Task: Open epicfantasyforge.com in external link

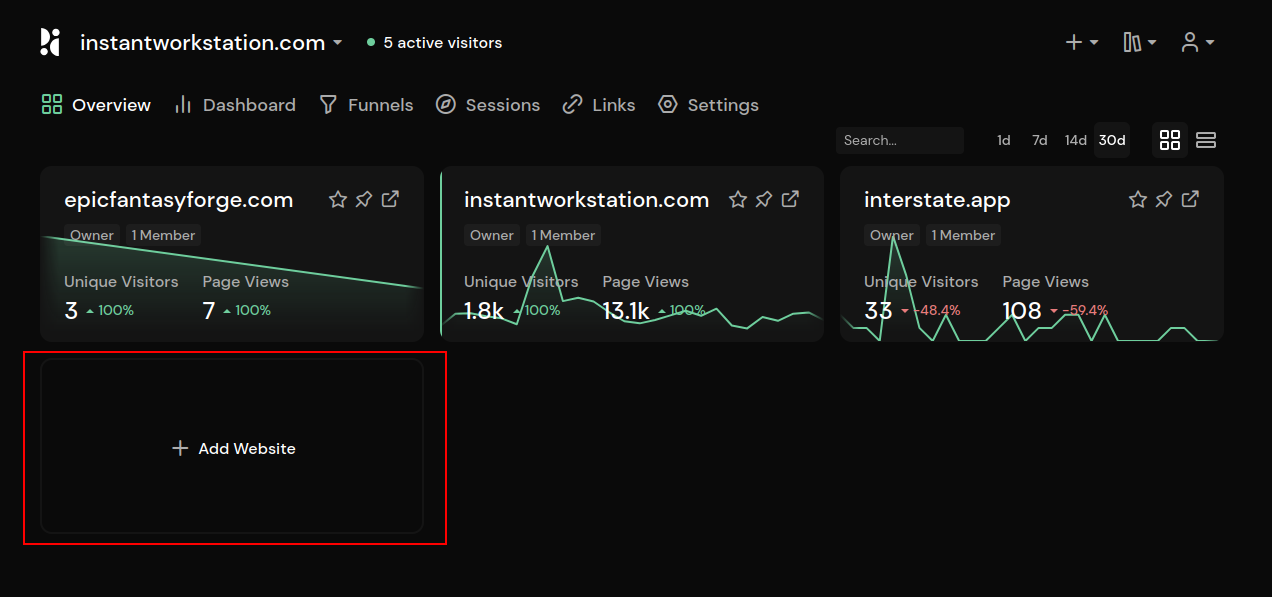Action: point(390,199)
